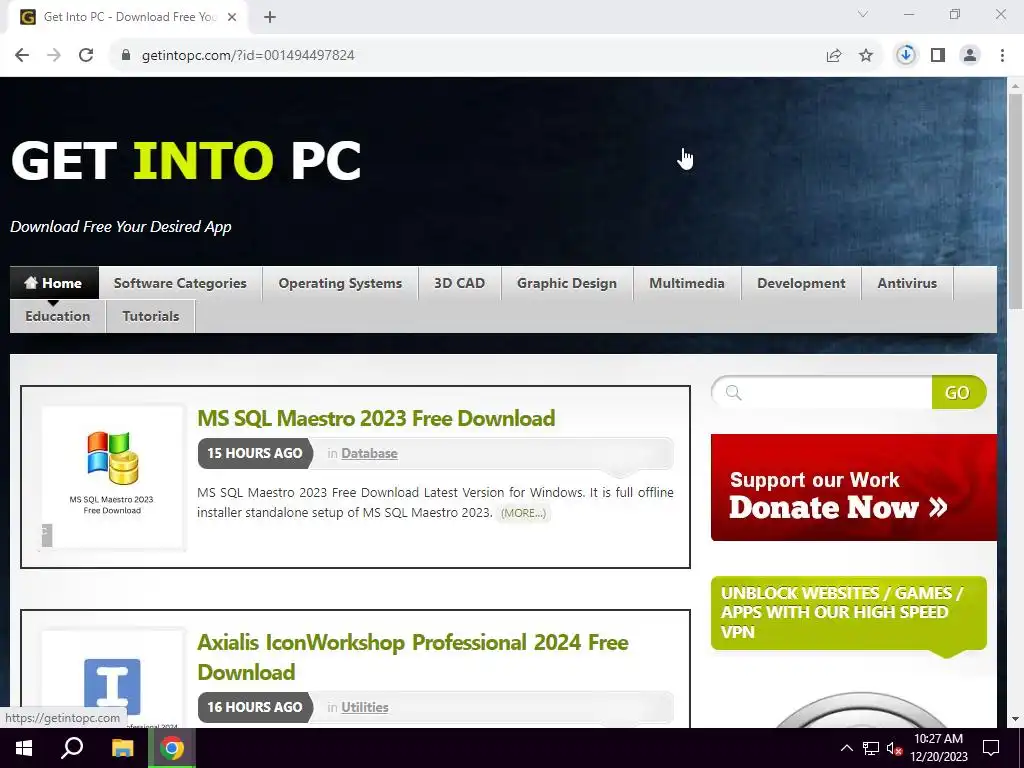Open the Utilities category link
Viewport: 1024px width, 768px height.
coord(364,707)
